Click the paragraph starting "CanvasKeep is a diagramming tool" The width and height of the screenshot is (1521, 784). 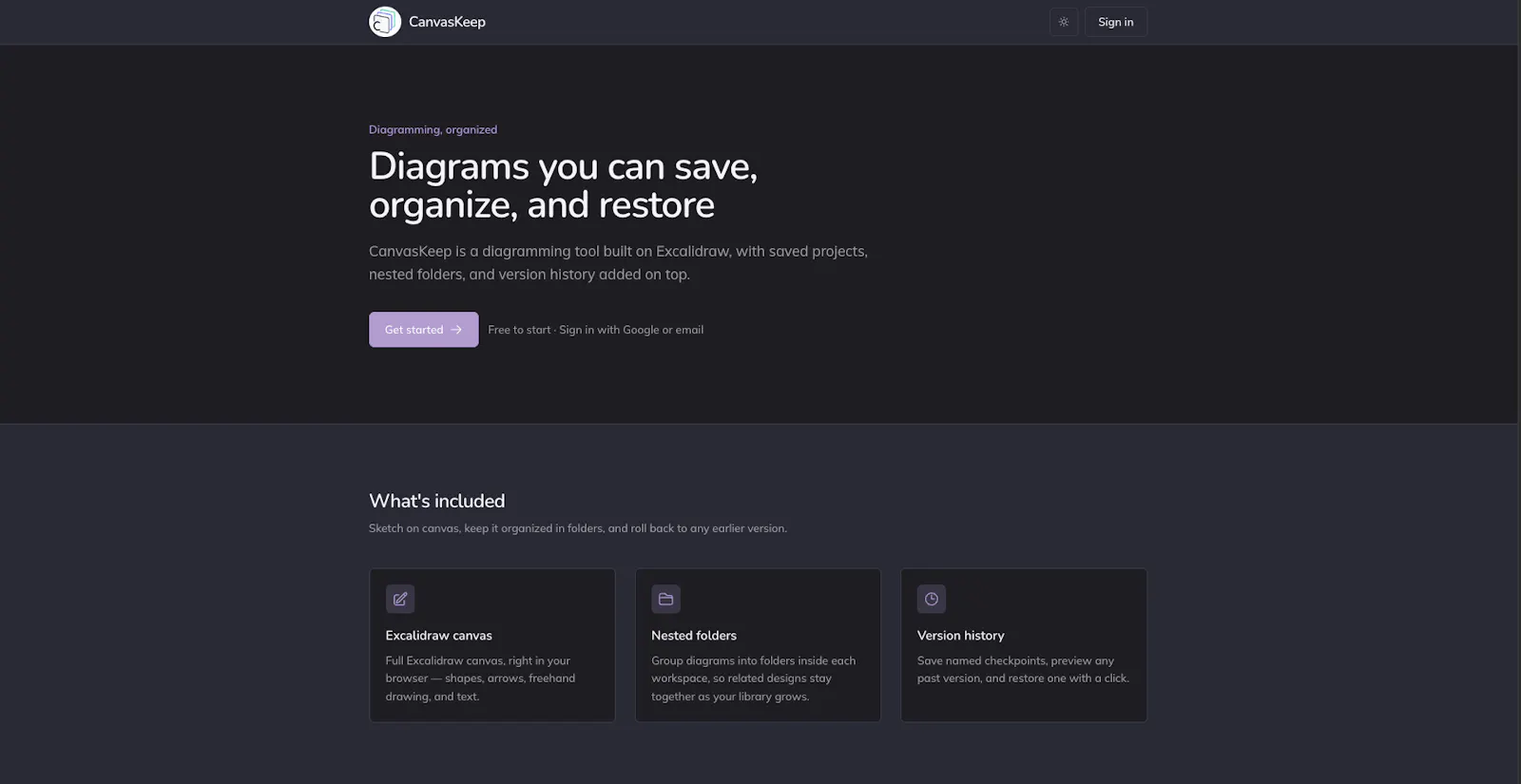(x=618, y=262)
